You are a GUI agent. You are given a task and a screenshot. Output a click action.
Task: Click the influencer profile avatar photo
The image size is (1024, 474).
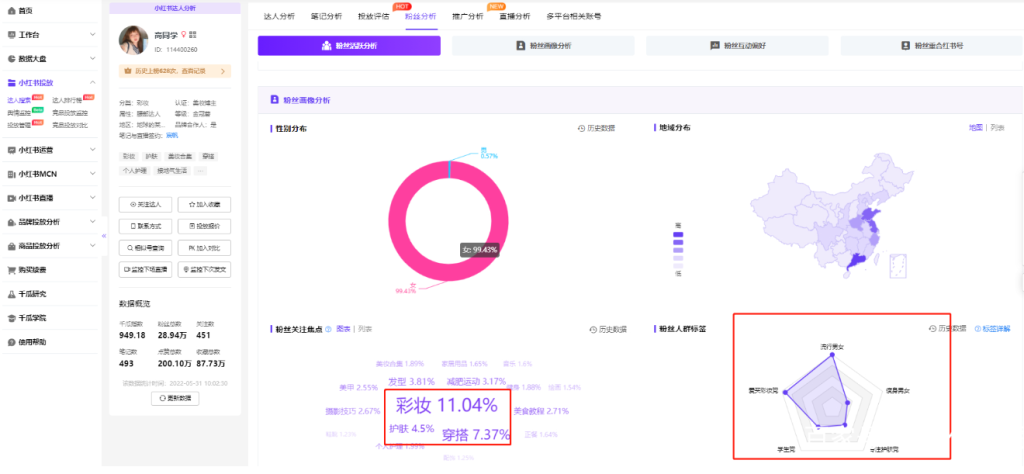point(132,40)
